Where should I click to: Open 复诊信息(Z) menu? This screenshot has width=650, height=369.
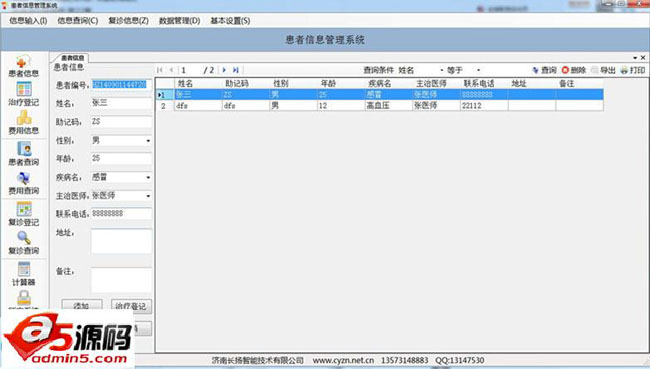click(129, 21)
